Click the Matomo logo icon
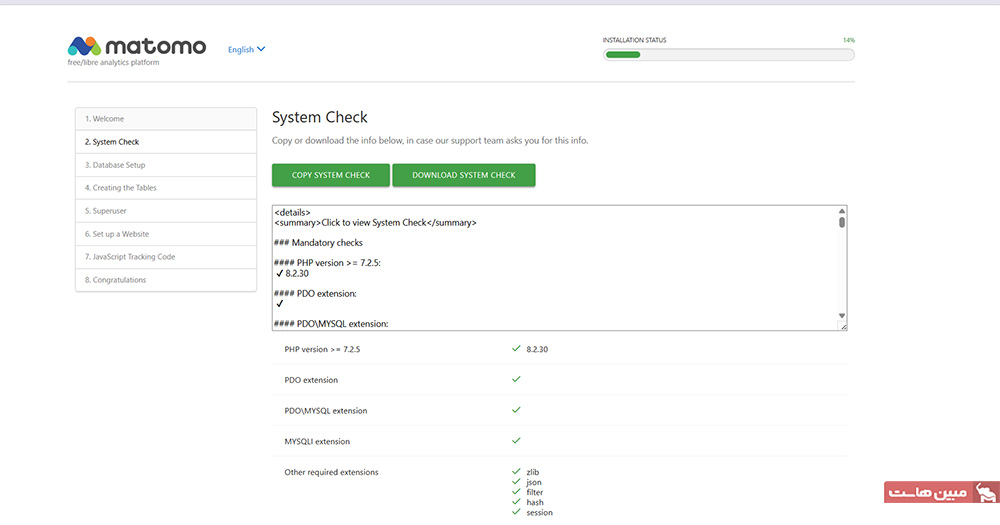Viewport: 1000px width, 525px height. coord(83,47)
